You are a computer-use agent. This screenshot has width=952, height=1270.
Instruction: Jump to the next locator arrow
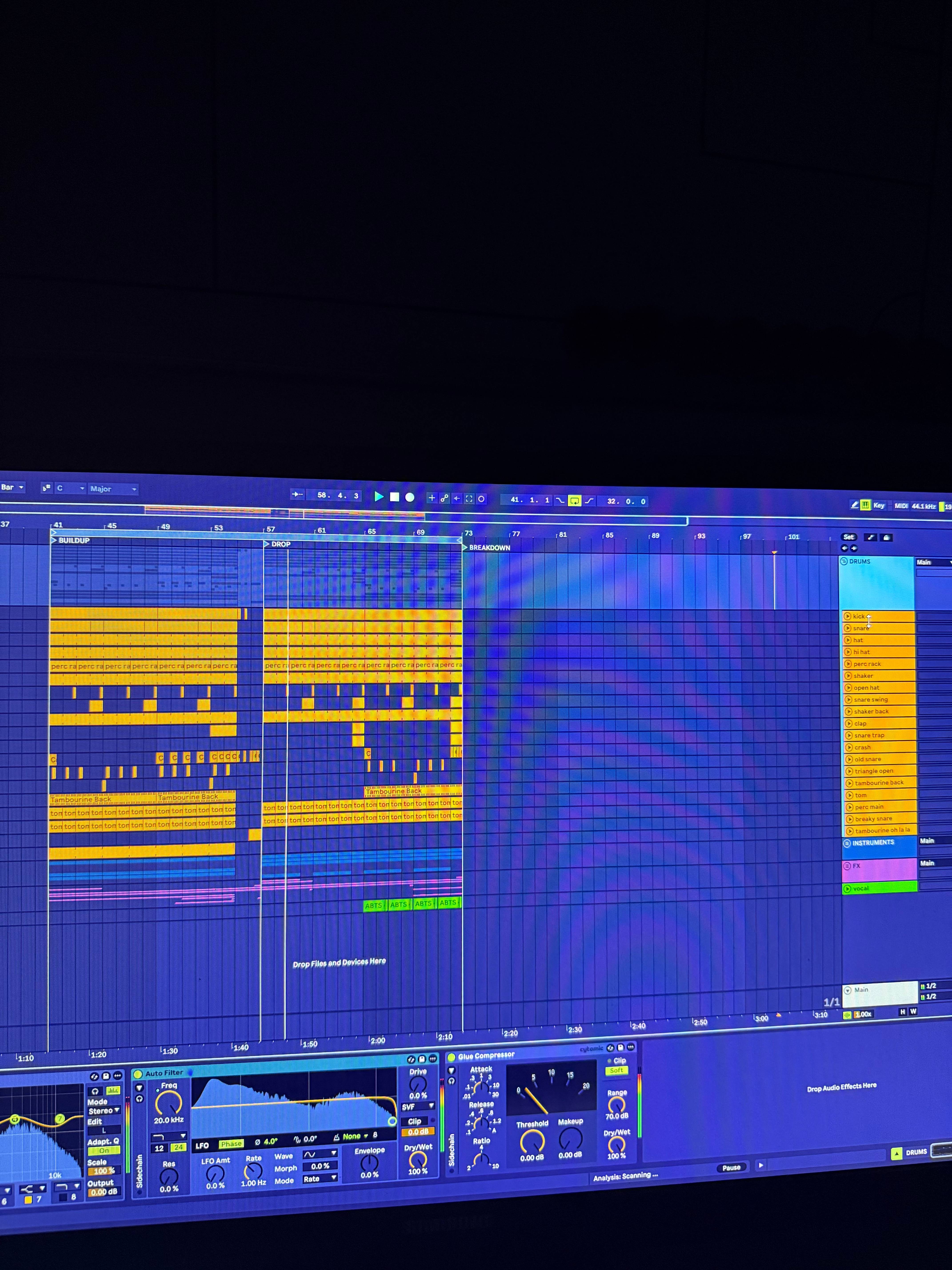(x=854, y=548)
